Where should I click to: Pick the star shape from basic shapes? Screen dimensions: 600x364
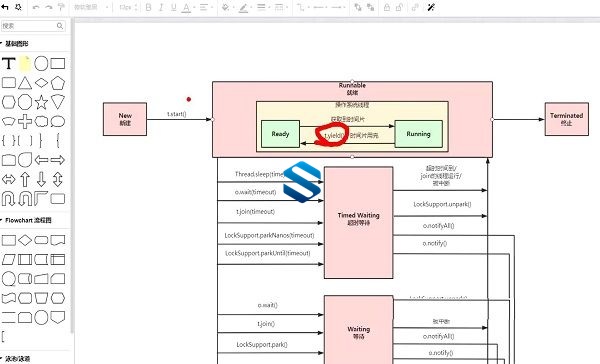tap(41, 102)
